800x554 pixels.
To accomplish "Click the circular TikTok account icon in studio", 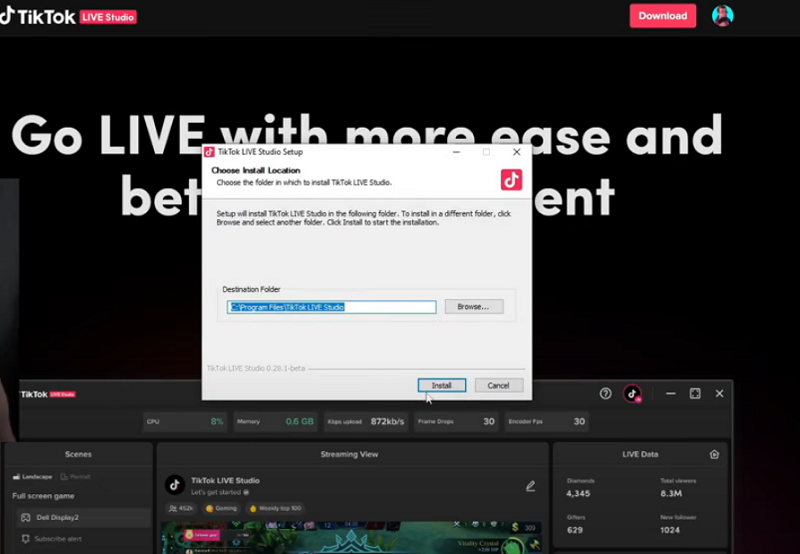I will pyautogui.click(x=632, y=393).
